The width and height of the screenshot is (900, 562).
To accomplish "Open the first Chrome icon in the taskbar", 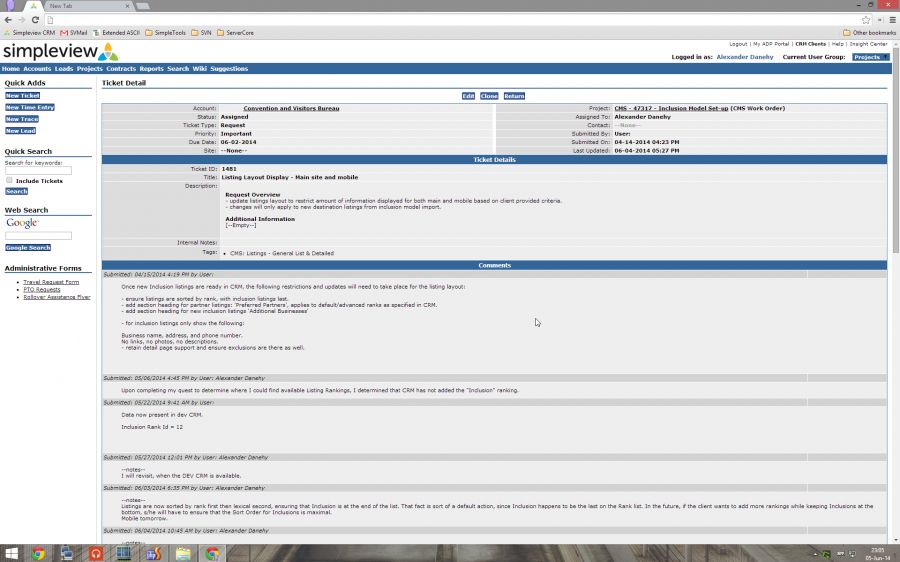I will click(x=38, y=553).
